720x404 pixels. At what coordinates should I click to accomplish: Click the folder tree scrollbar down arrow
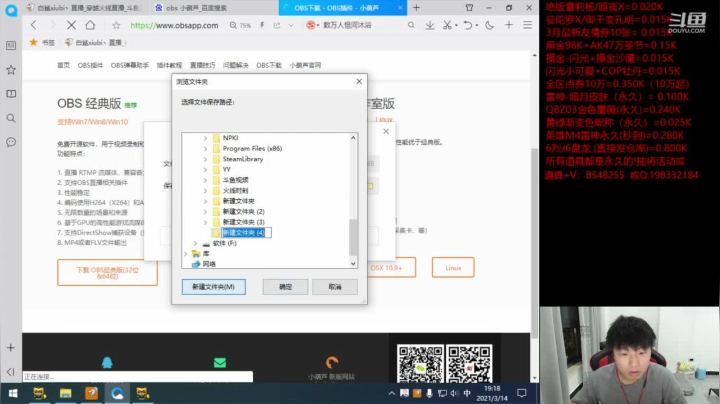click(353, 264)
